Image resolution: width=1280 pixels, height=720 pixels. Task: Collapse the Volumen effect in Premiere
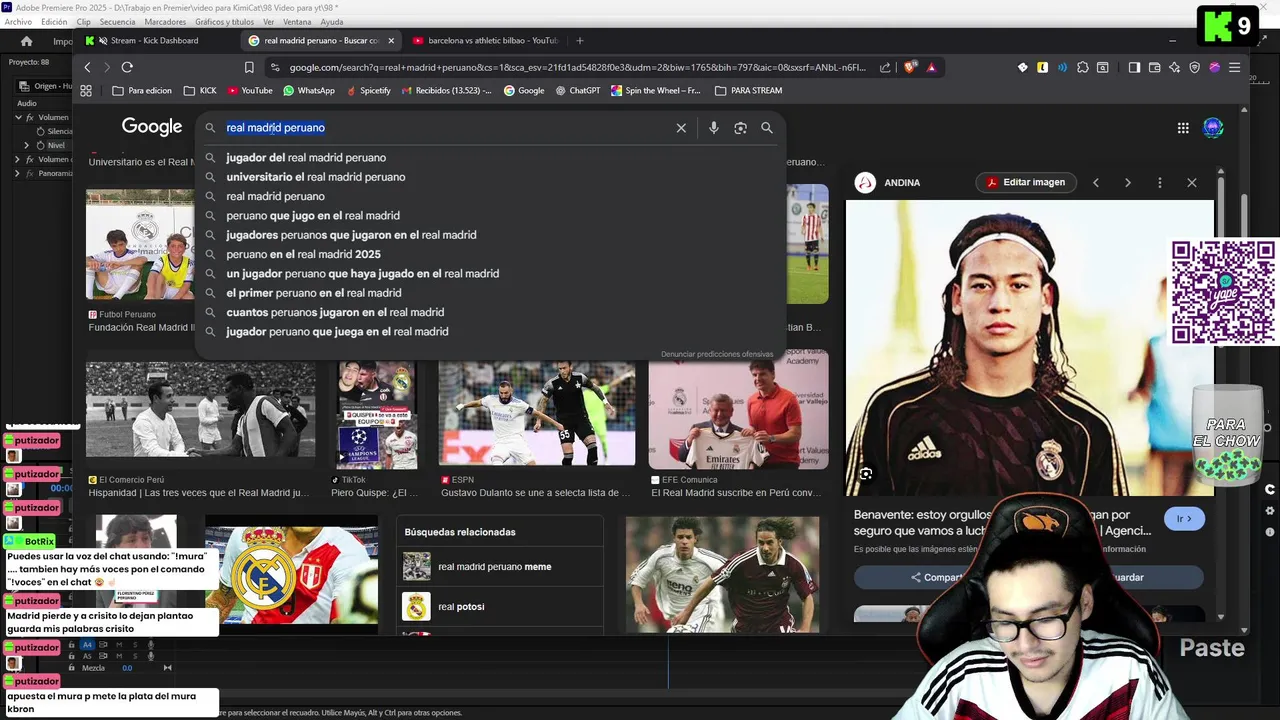coord(17,117)
